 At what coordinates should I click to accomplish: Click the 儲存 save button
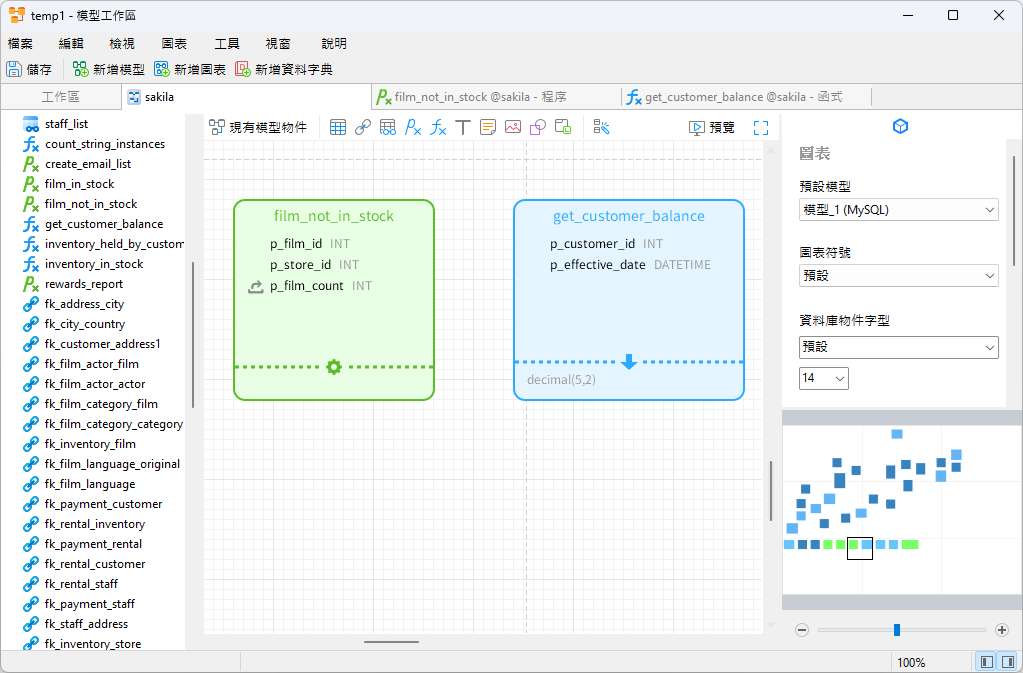(30, 69)
